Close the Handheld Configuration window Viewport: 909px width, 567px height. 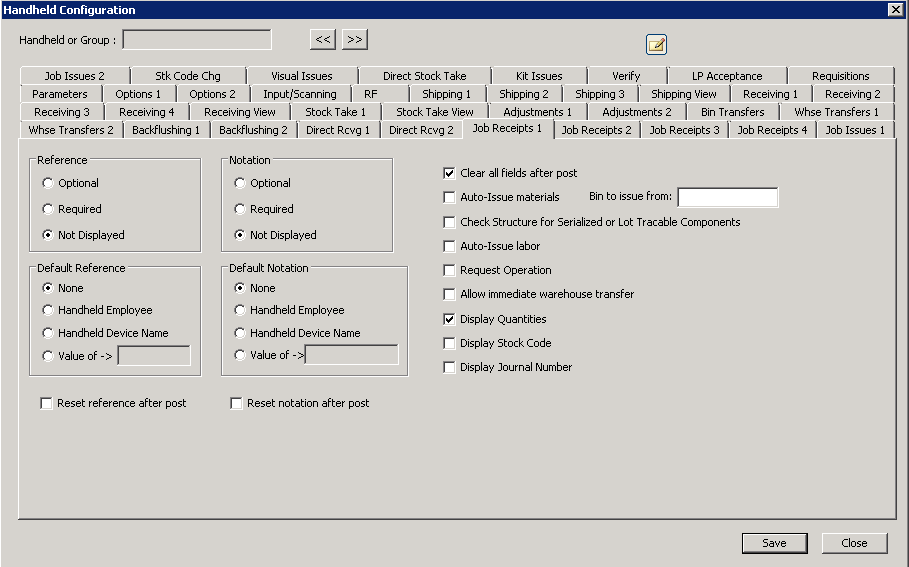click(x=895, y=9)
